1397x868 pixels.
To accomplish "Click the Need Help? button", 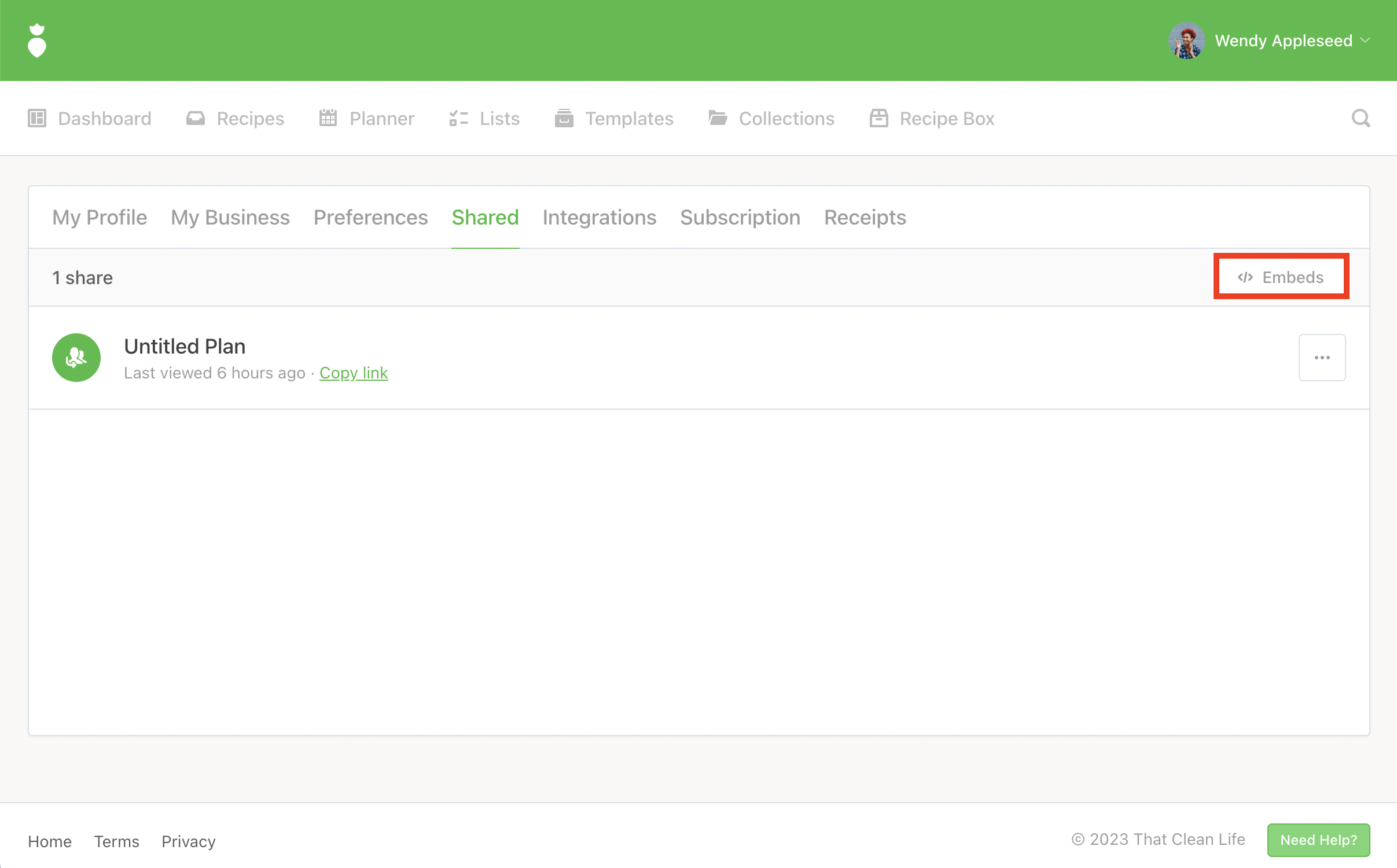I will pos(1318,840).
